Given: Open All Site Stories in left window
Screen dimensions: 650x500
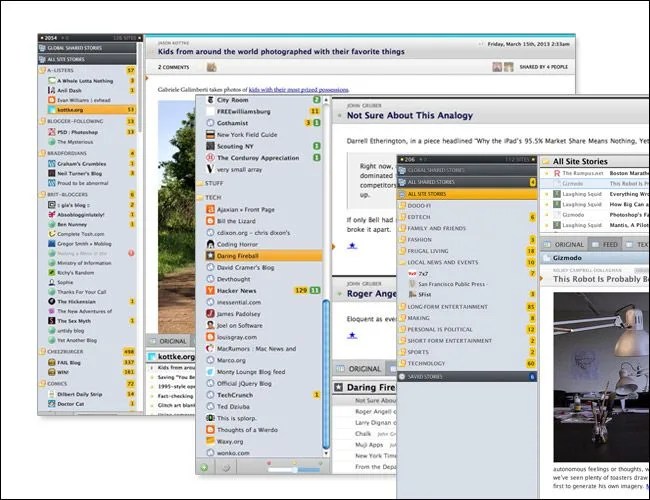Looking at the screenshot, I should pyautogui.click(x=87, y=59).
